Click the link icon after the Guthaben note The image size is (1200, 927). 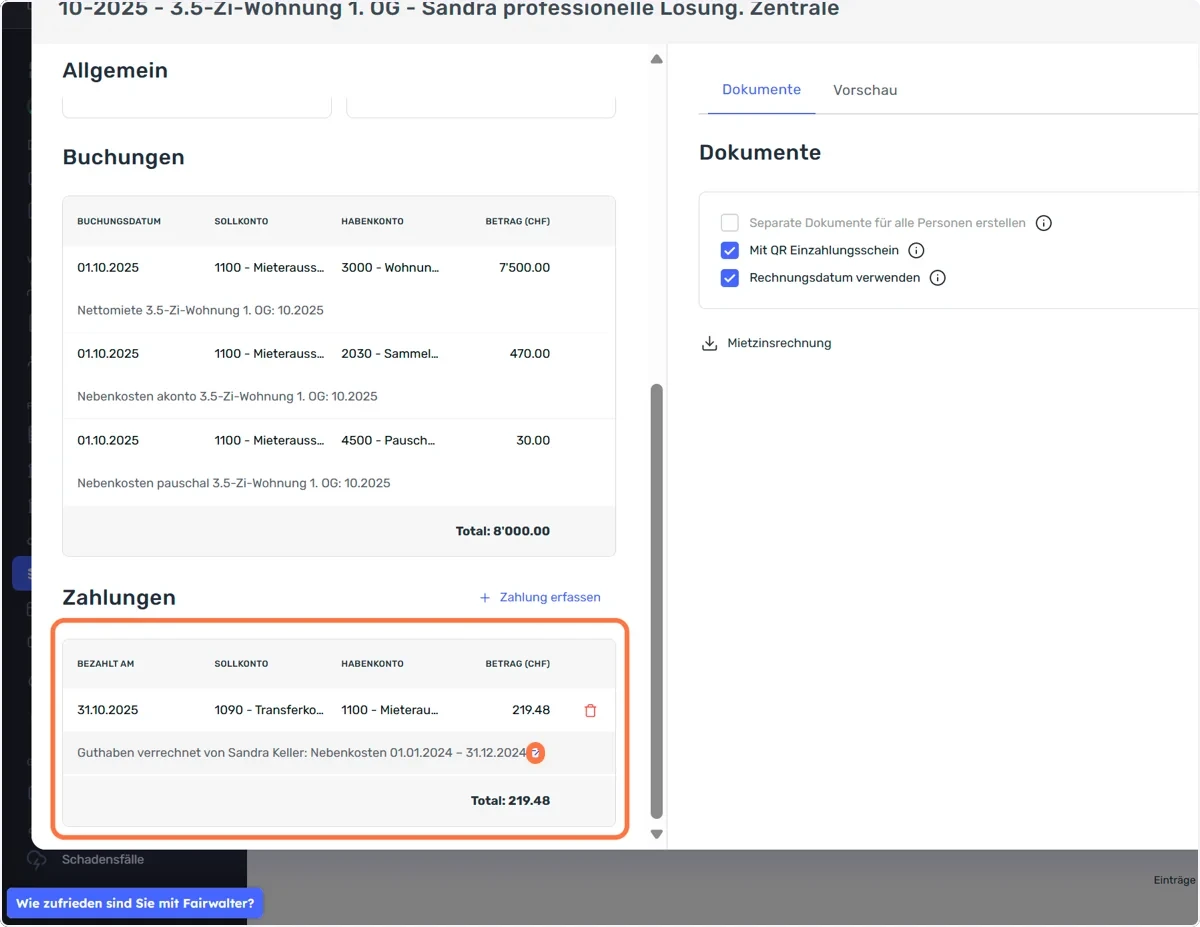(536, 753)
